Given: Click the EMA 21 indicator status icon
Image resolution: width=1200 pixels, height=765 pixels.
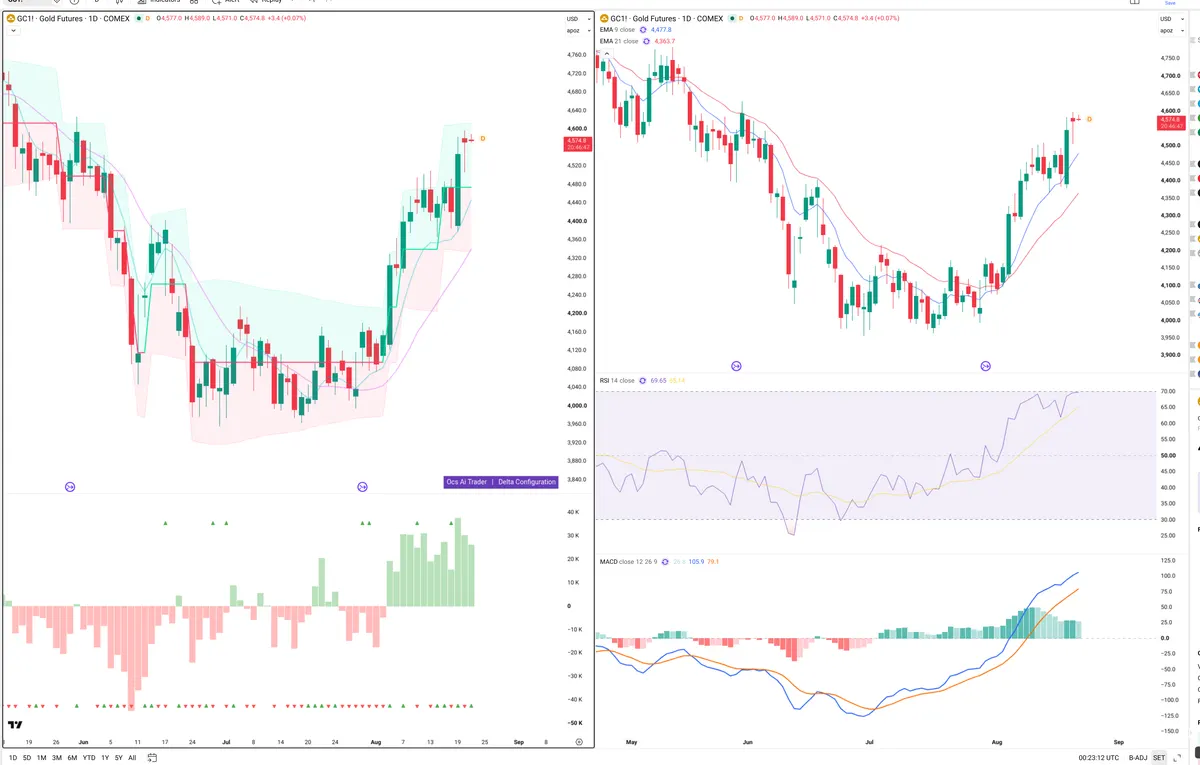Looking at the screenshot, I should (647, 41).
